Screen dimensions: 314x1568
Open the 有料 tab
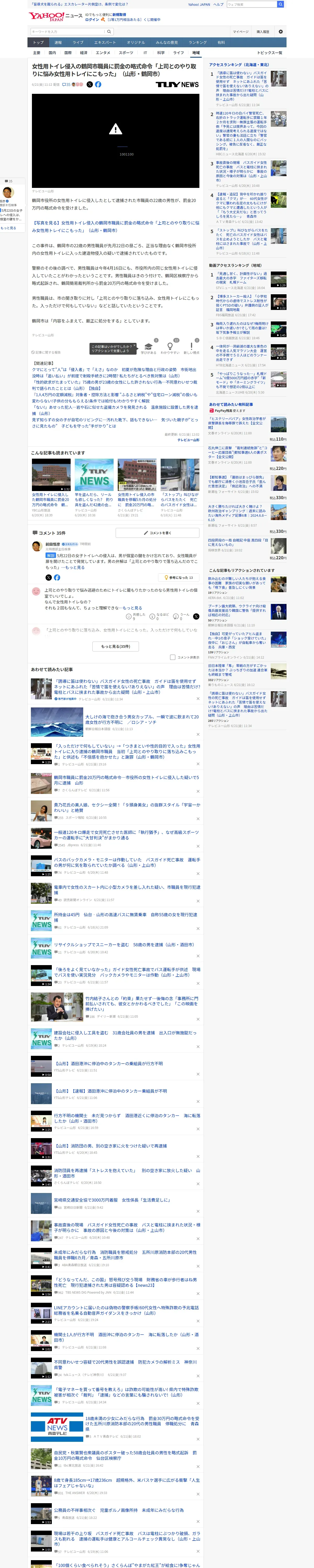[221, 43]
